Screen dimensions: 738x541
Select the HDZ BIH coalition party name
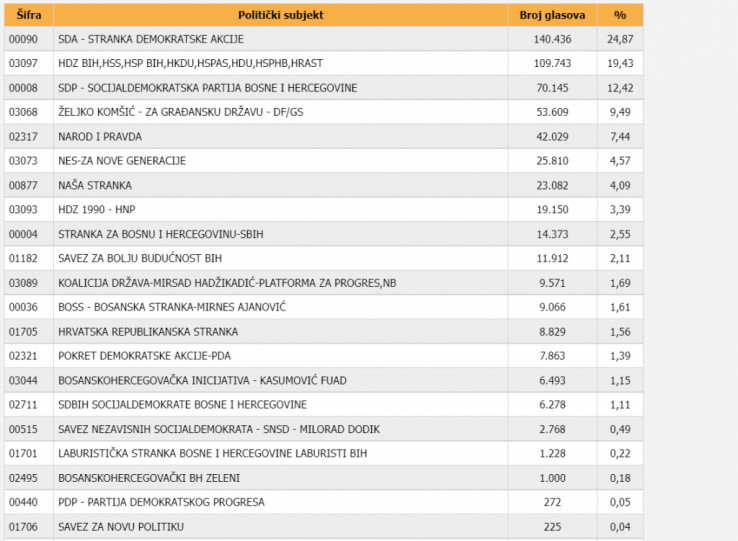tap(189, 63)
